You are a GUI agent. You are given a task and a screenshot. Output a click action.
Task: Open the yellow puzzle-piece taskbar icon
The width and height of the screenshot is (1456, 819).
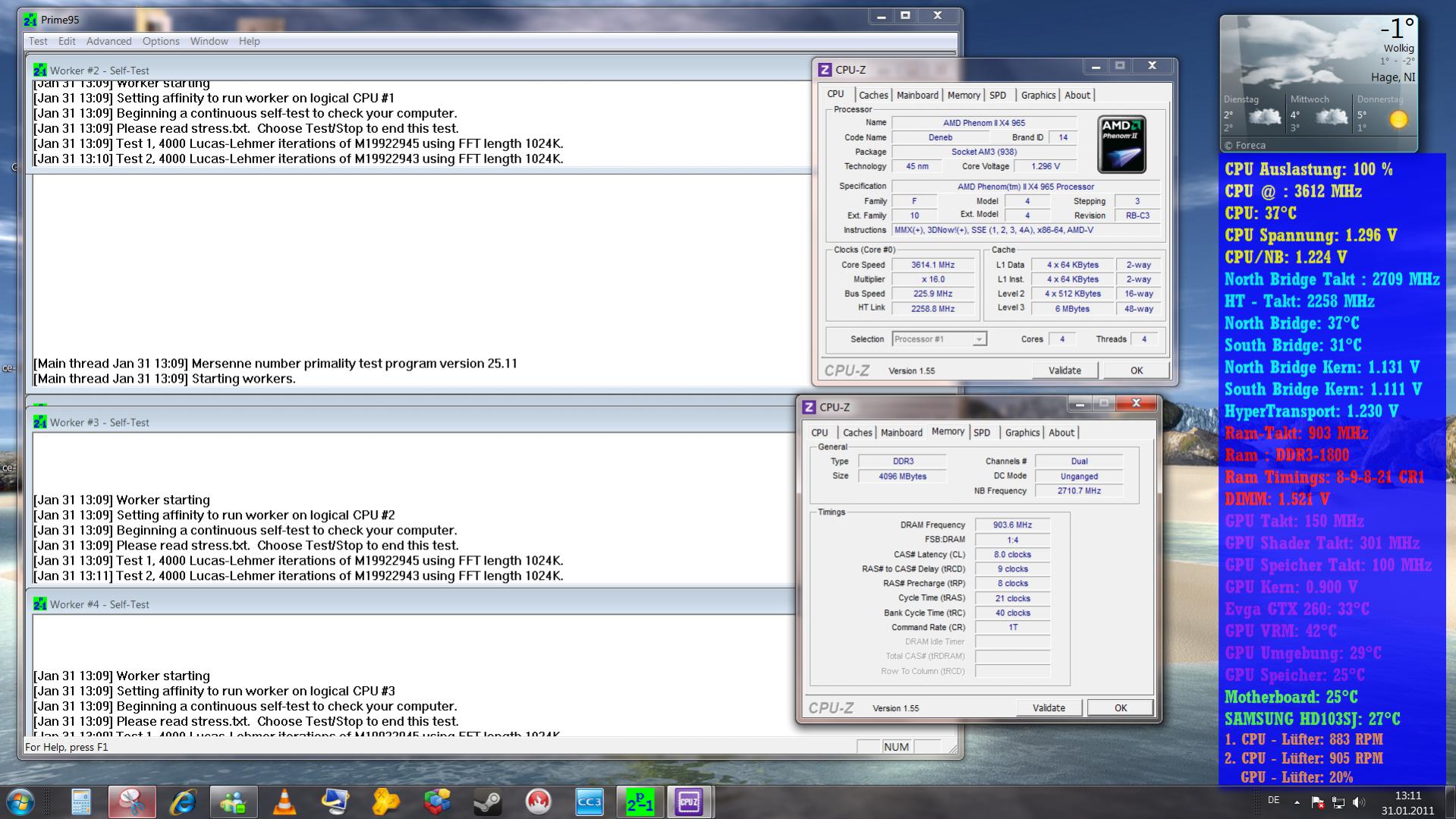pos(386,802)
